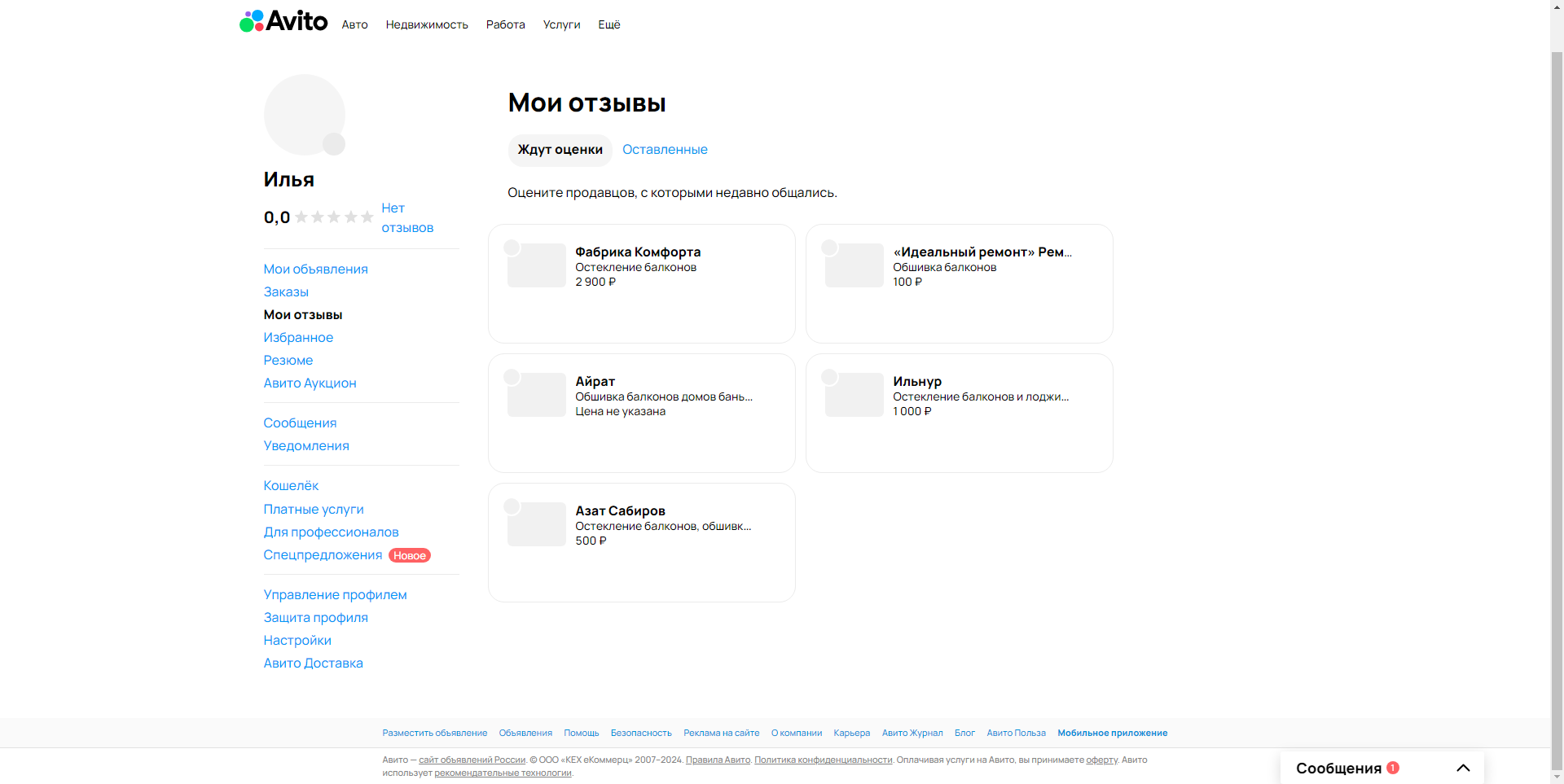This screenshot has height=784, width=1564.
Task: Open the Азат Сабиров seller card
Action: tap(642, 542)
